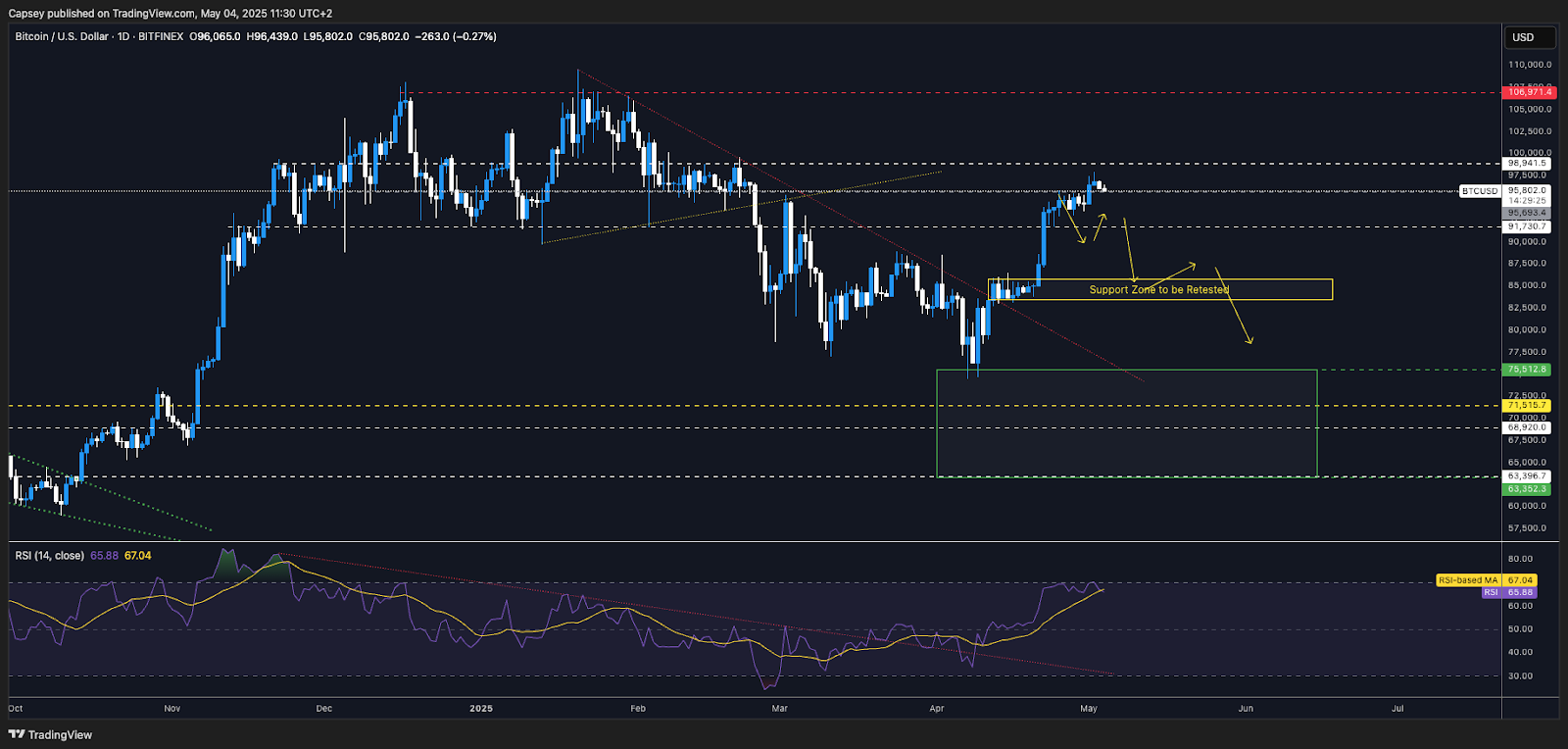
Task: Click the 30.00 RSI scale tick
Action: [x=1521, y=676]
